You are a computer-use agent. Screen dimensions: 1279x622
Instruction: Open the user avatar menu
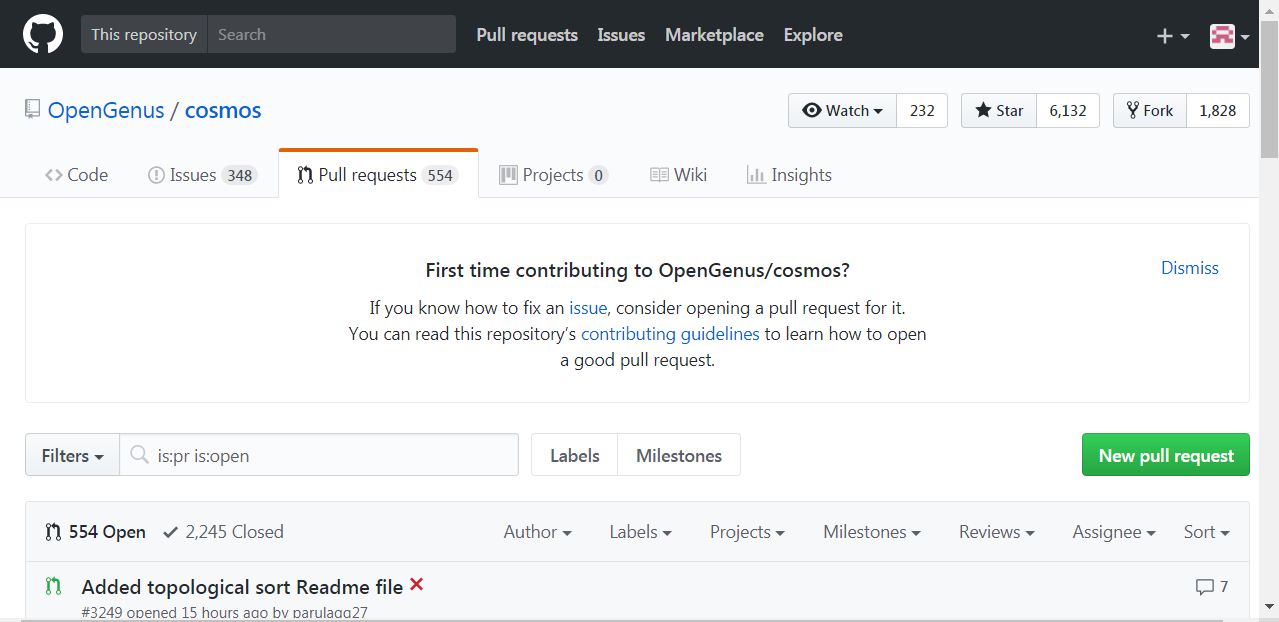(x=1229, y=36)
